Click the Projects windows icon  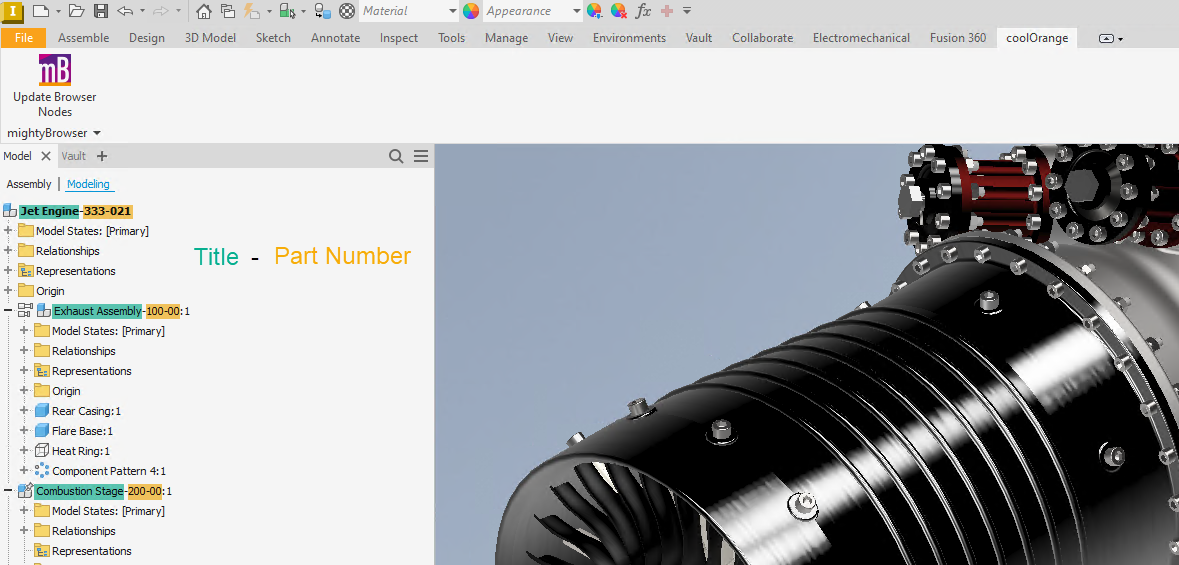point(227,11)
